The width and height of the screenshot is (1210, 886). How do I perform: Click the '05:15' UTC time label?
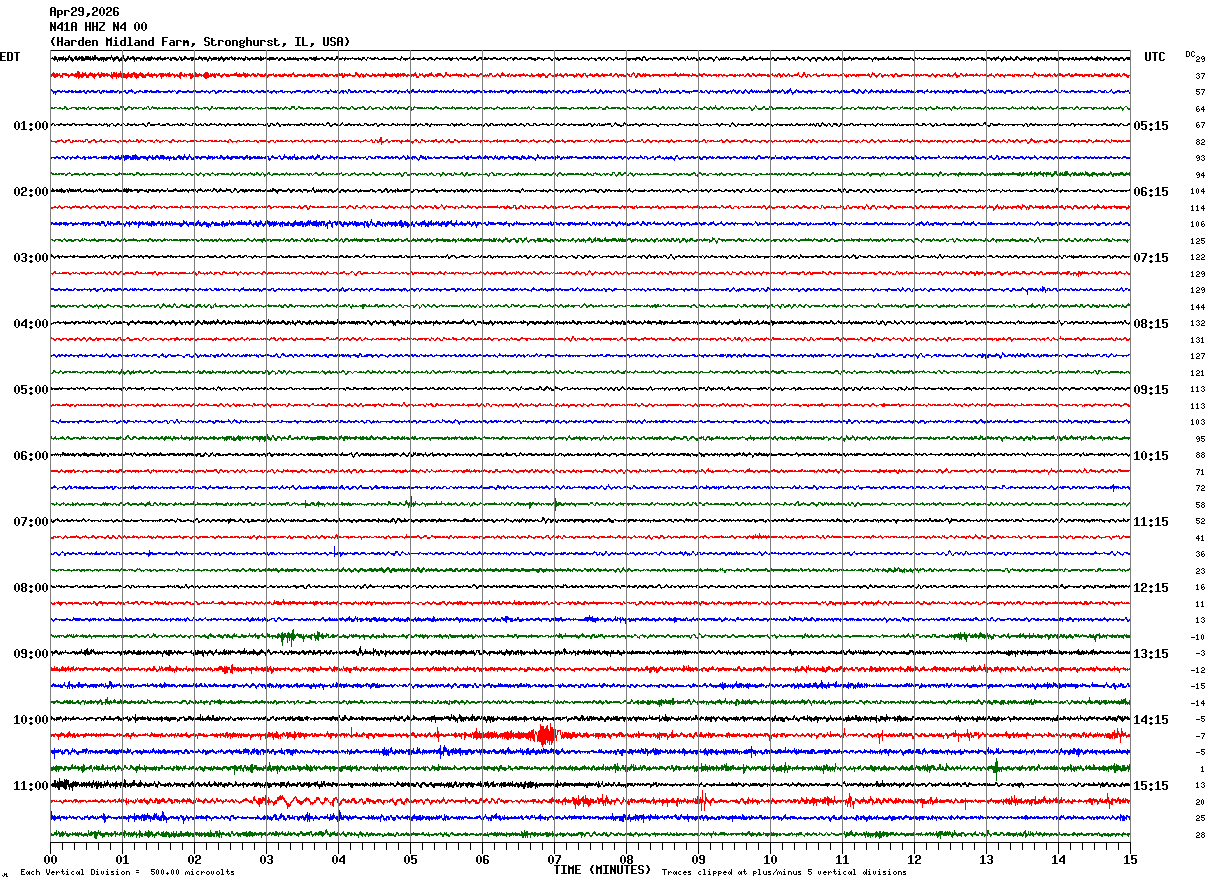(1151, 126)
